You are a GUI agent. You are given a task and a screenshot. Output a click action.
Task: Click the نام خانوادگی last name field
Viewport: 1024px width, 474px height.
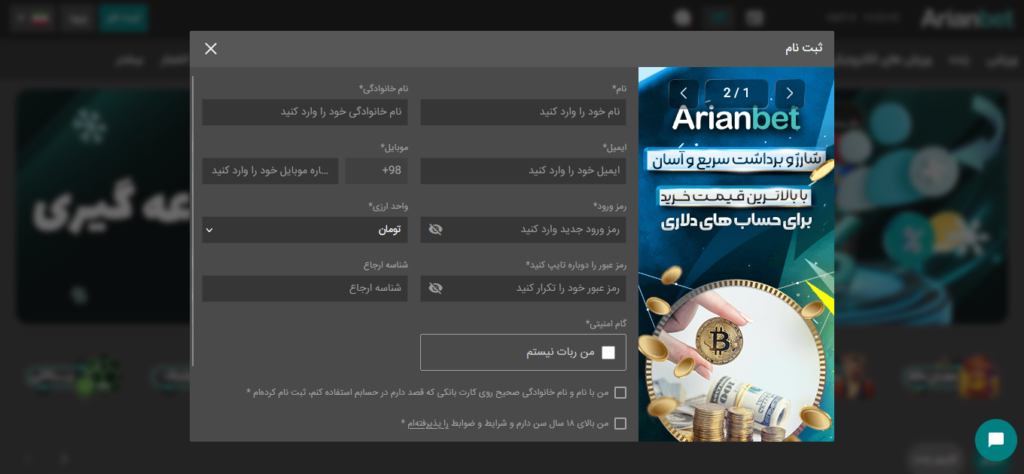point(305,112)
